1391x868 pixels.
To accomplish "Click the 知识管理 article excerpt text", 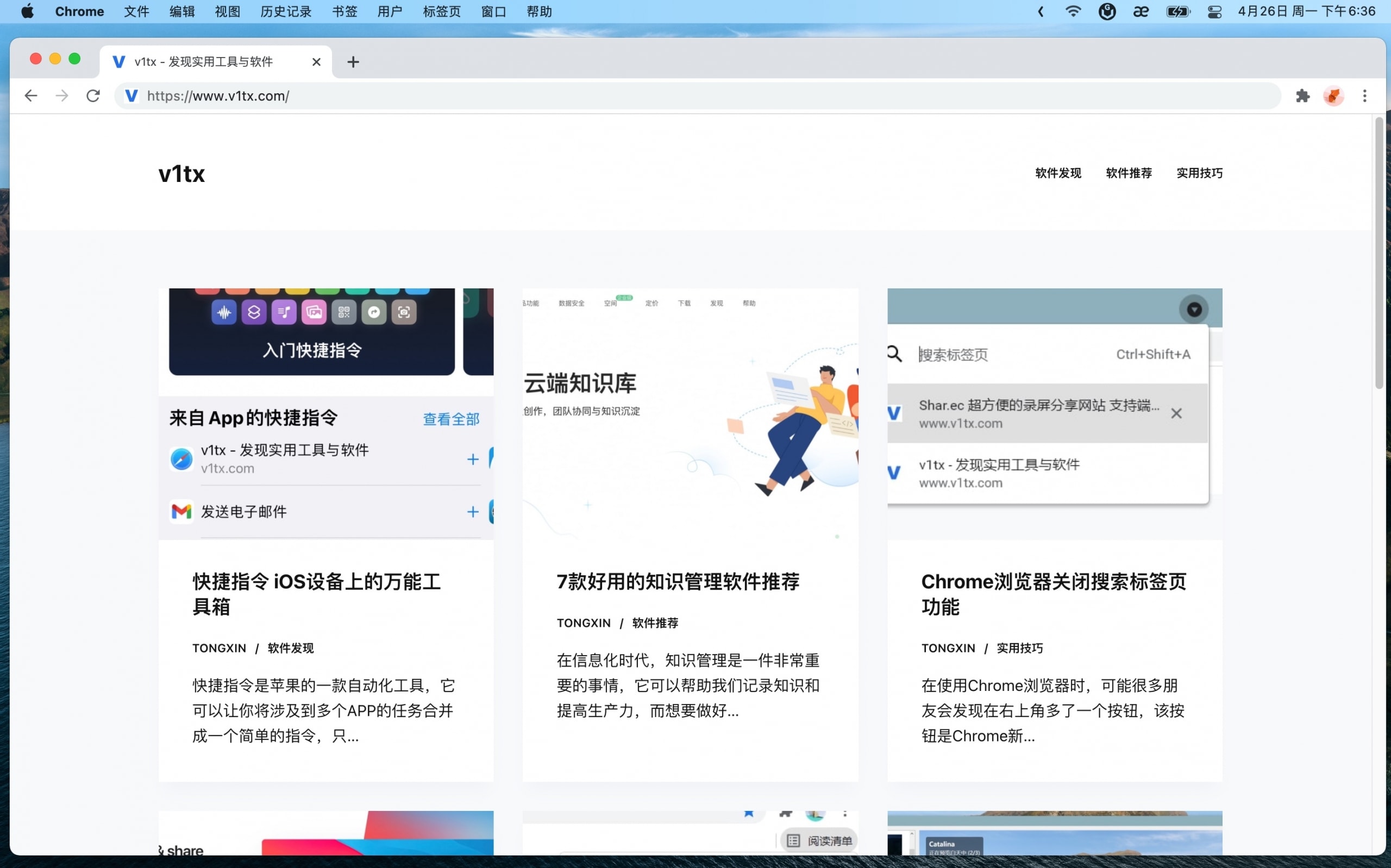I will (688, 685).
